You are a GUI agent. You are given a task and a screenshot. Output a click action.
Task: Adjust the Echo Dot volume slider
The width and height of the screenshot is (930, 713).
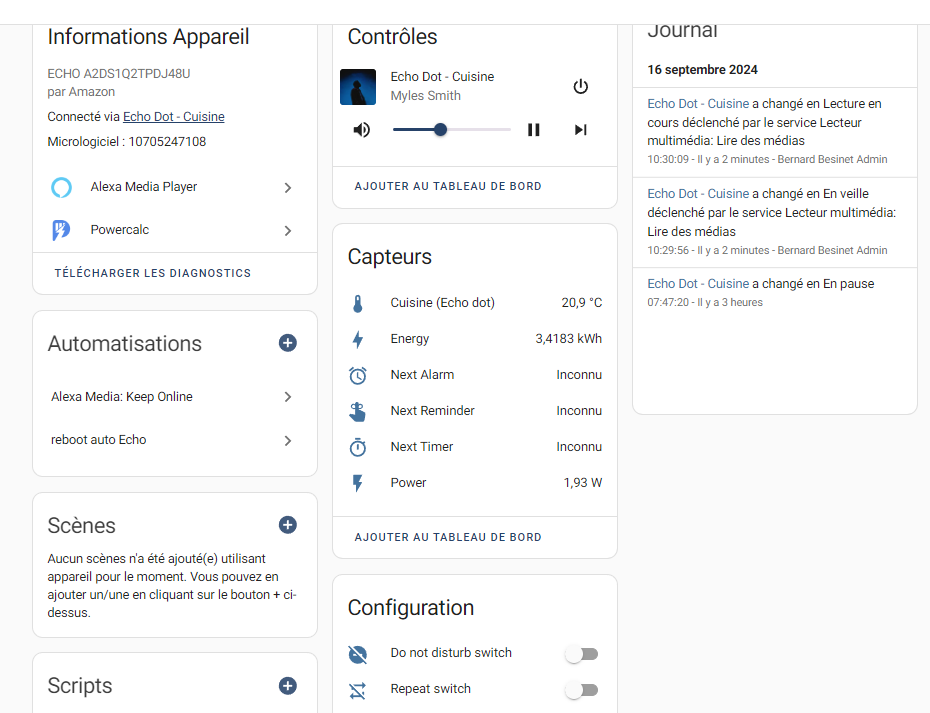440,130
